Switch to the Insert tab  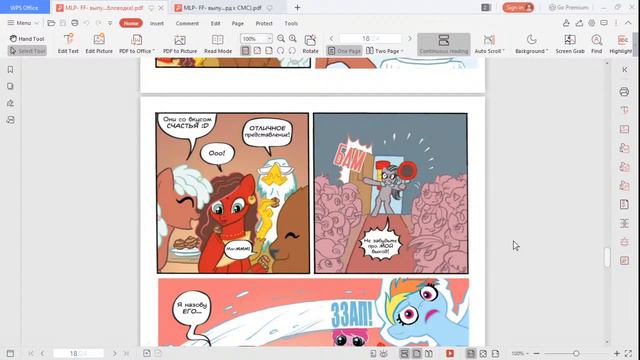click(x=157, y=23)
